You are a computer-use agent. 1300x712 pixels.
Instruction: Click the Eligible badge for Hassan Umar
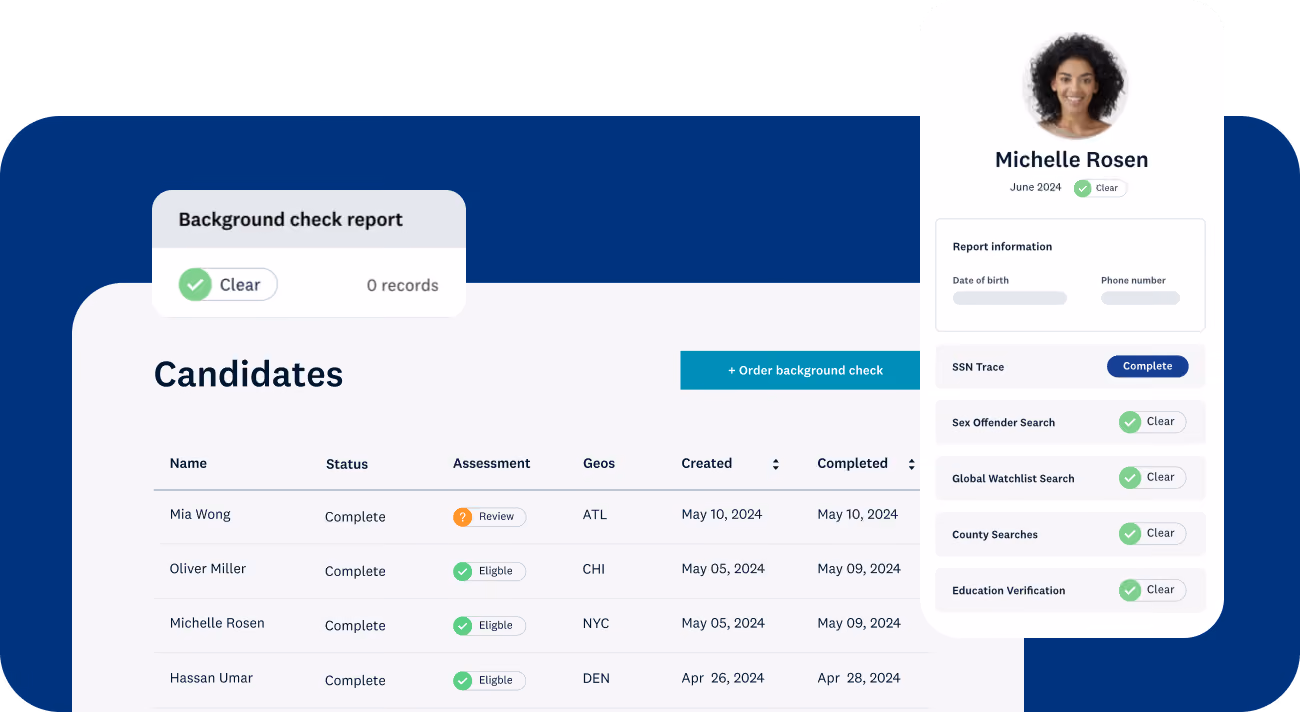[489, 680]
